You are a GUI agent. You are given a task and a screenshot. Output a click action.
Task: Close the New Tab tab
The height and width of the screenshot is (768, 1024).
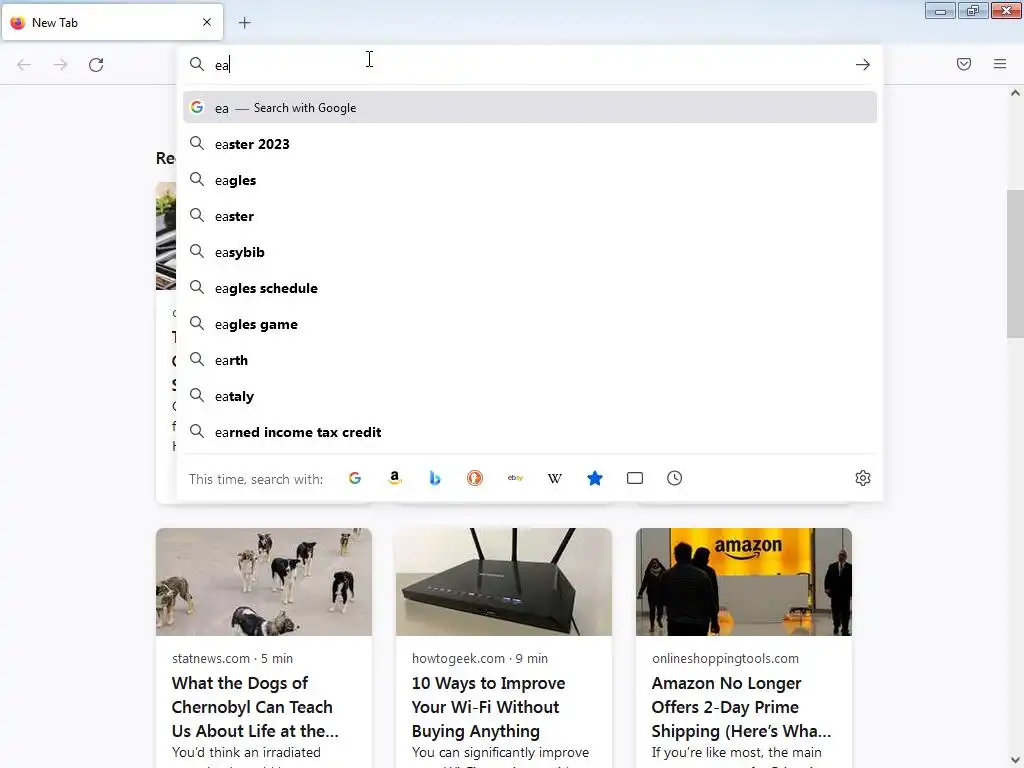(x=207, y=22)
